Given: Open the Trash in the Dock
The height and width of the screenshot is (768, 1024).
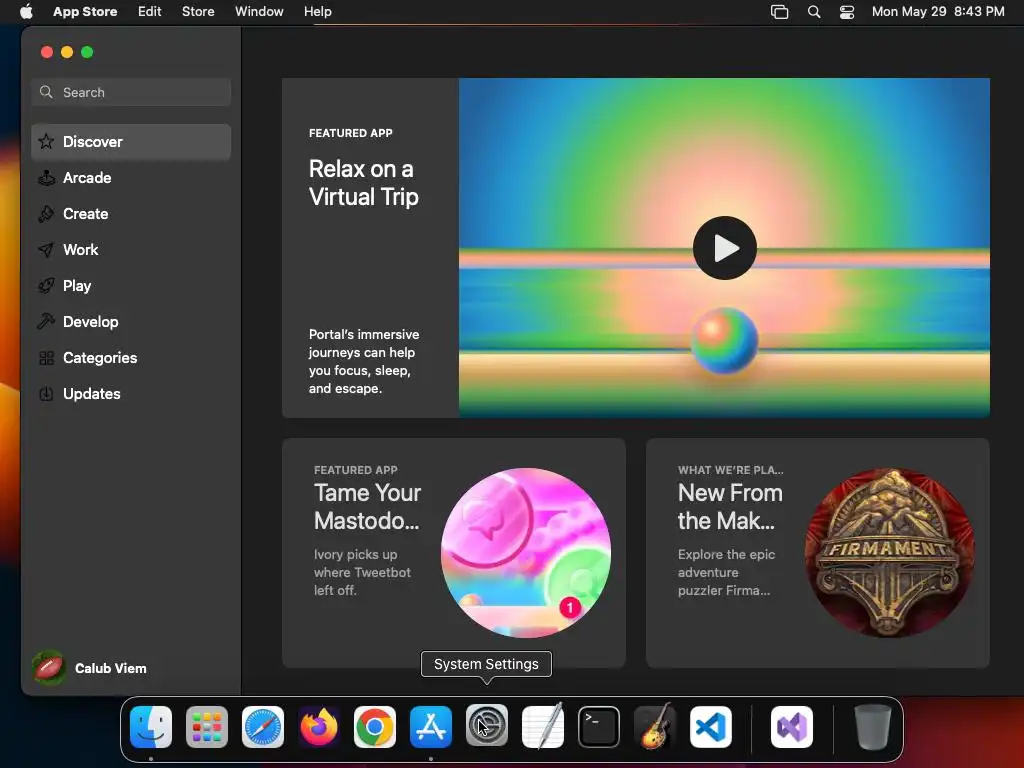Looking at the screenshot, I should [872, 727].
